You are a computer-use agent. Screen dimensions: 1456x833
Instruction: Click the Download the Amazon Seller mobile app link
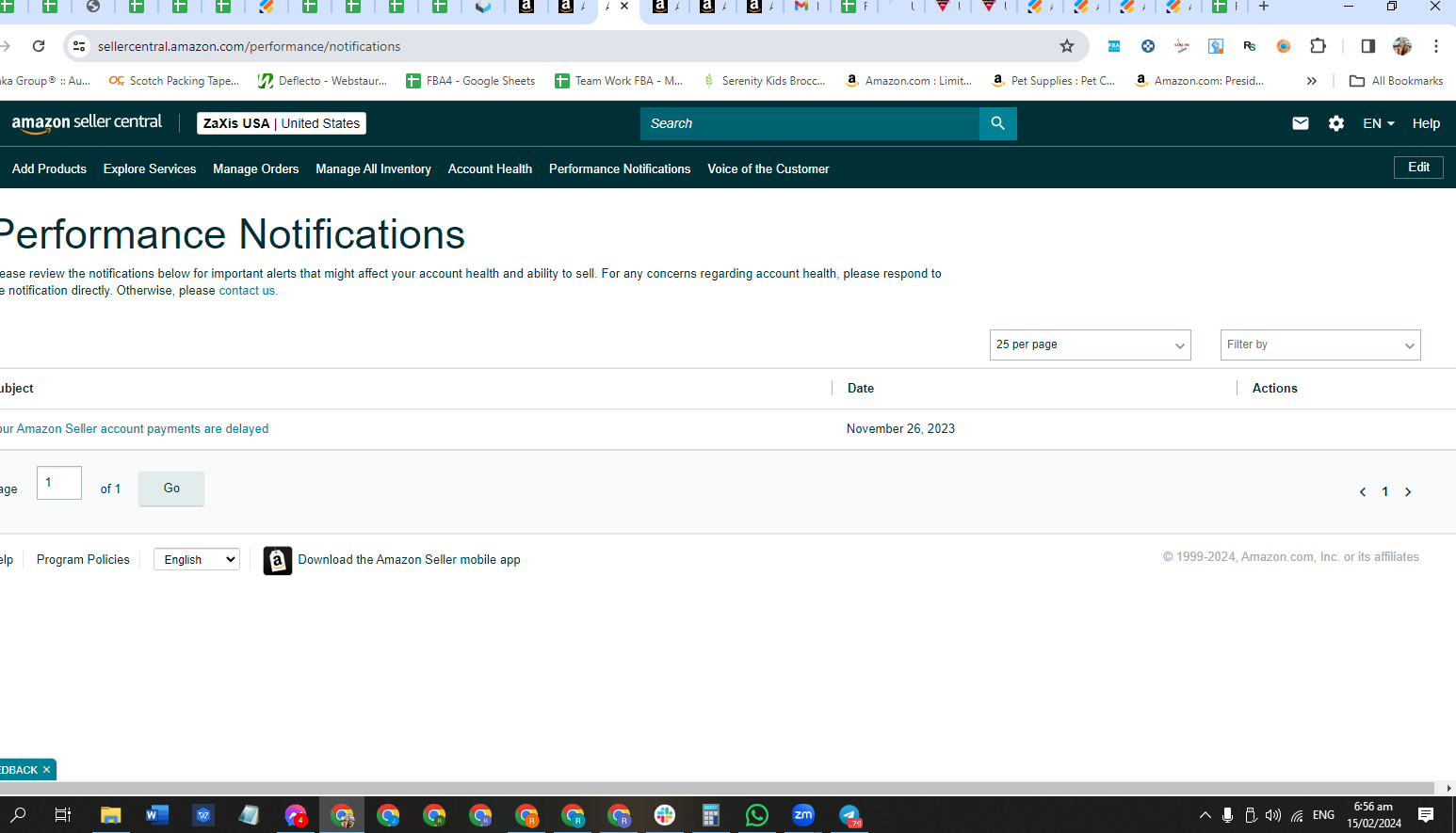(x=410, y=560)
